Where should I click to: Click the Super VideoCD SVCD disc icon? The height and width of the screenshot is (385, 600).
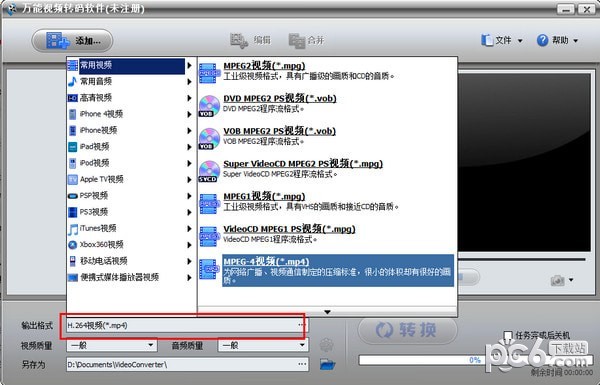click(209, 171)
